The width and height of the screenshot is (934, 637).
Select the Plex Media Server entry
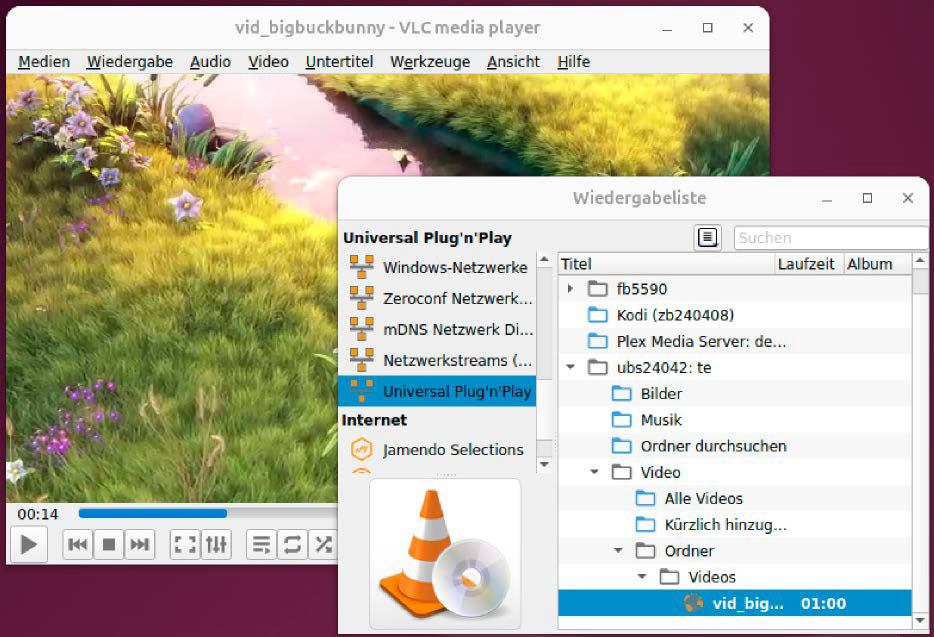pyautogui.click(x=735, y=341)
